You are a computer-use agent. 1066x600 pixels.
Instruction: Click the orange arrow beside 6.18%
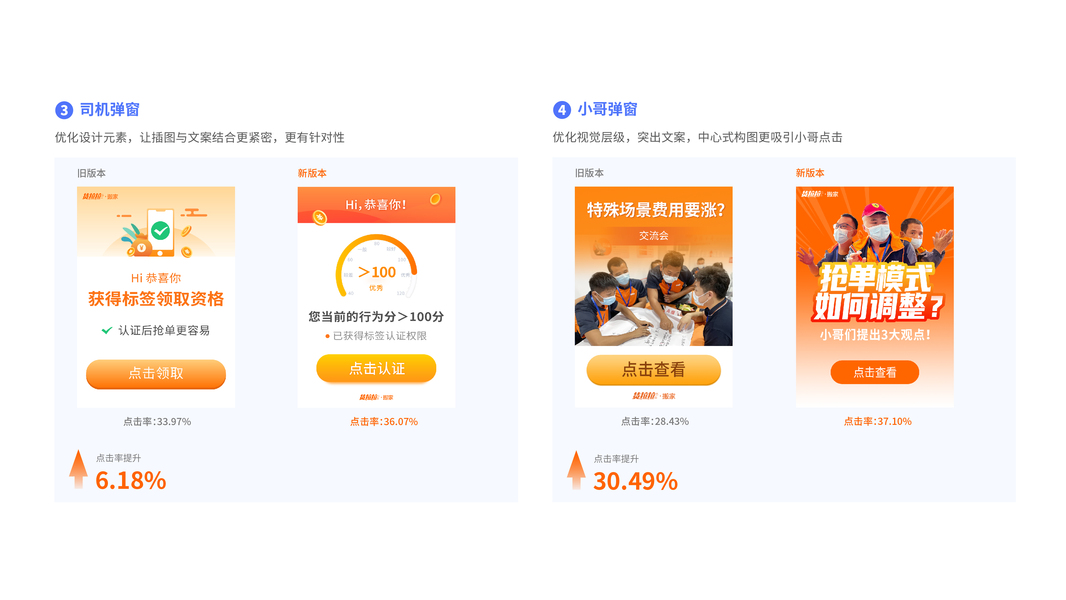pos(78,469)
